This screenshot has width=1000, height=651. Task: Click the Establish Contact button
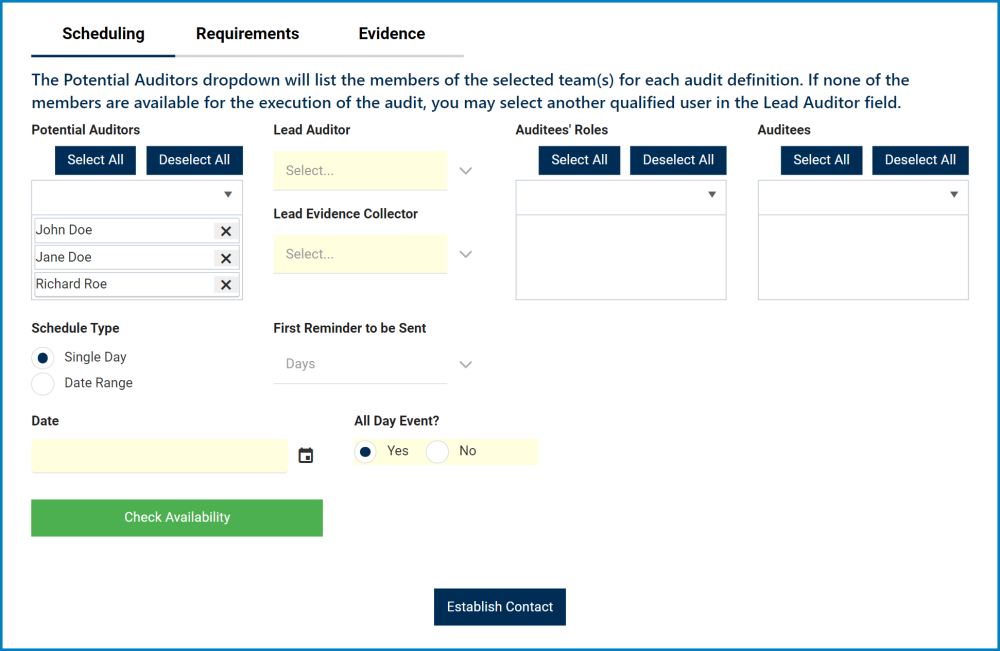point(499,606)
